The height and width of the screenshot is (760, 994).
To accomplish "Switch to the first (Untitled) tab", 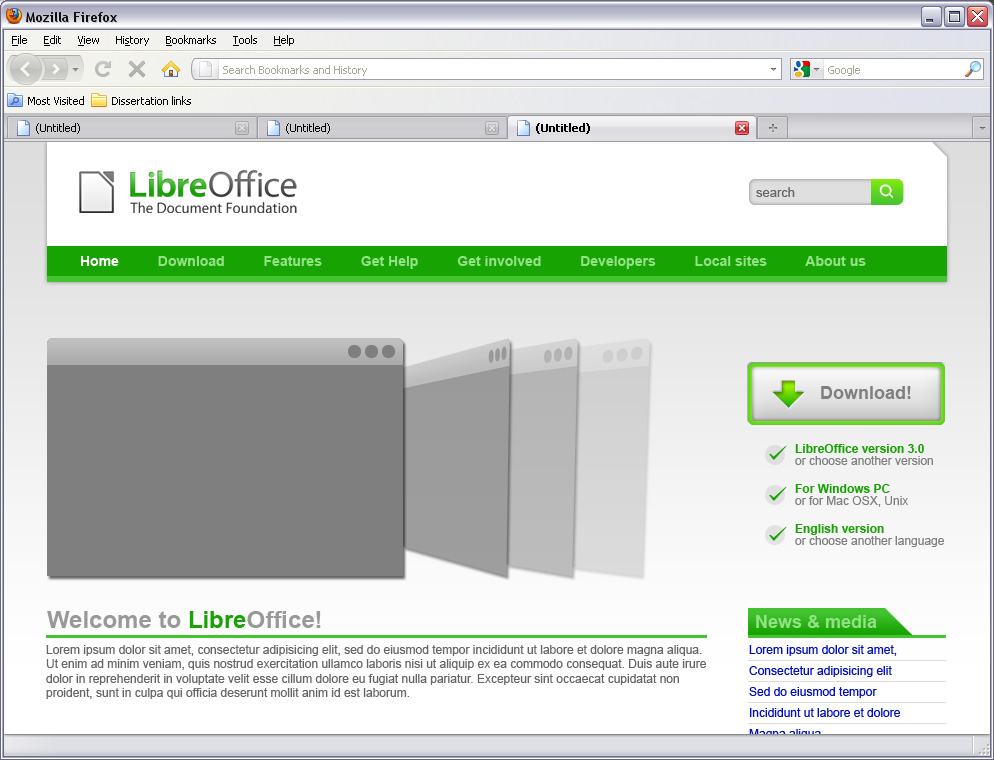I will coord(131,128).
